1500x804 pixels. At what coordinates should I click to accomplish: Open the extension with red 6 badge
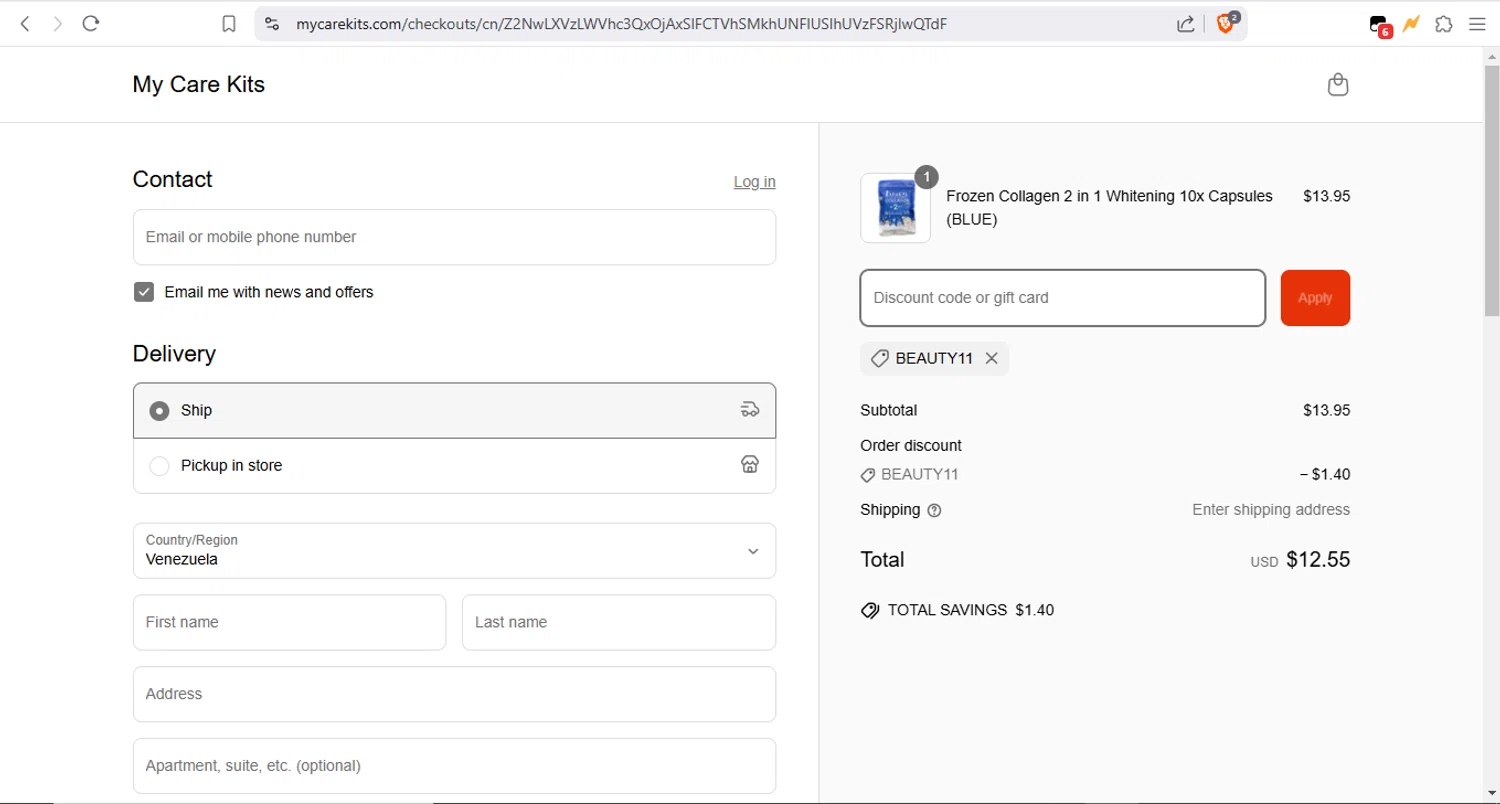(1380, 26)
